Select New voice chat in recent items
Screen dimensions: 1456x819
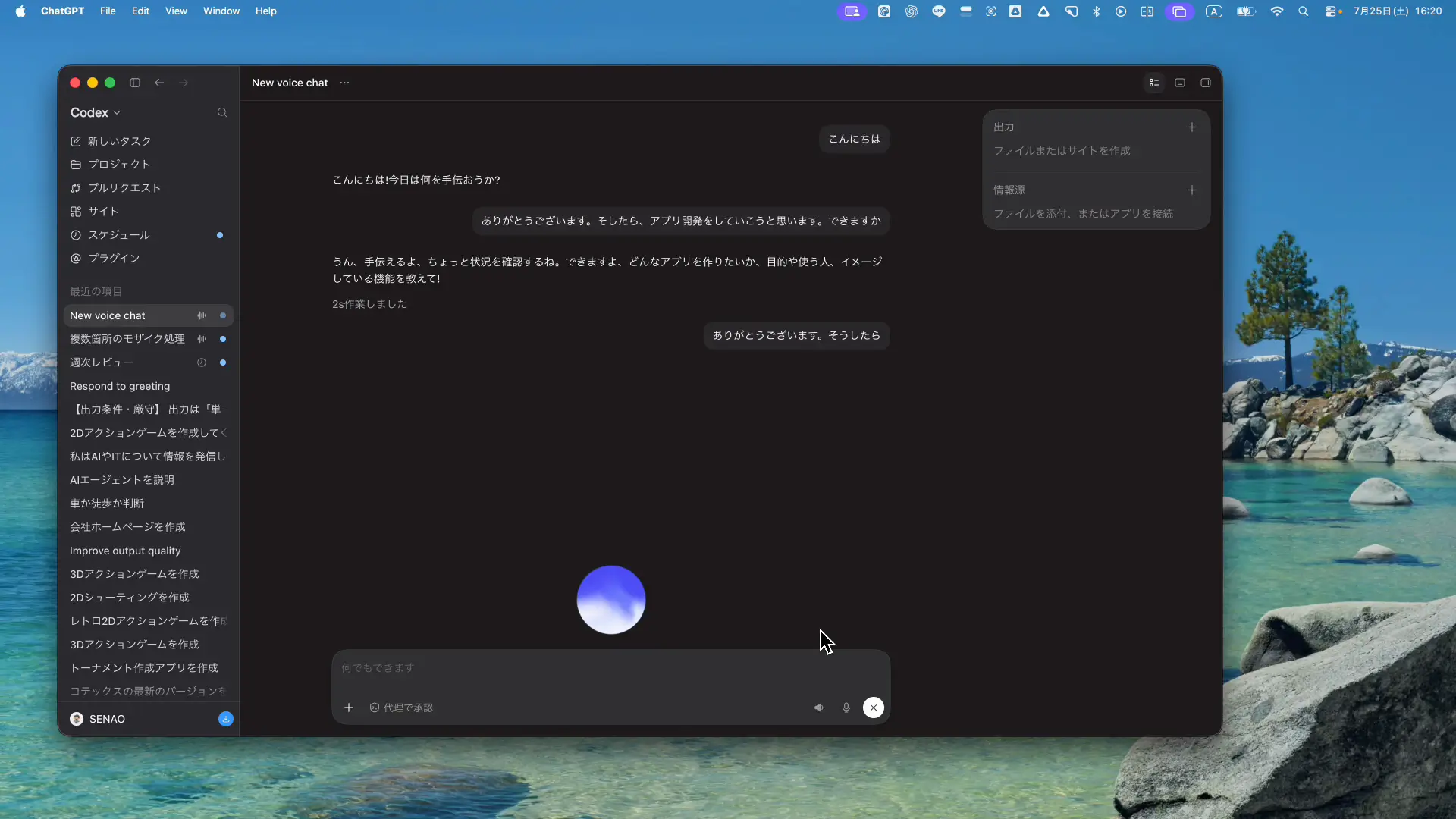click(x=149, y=315)
